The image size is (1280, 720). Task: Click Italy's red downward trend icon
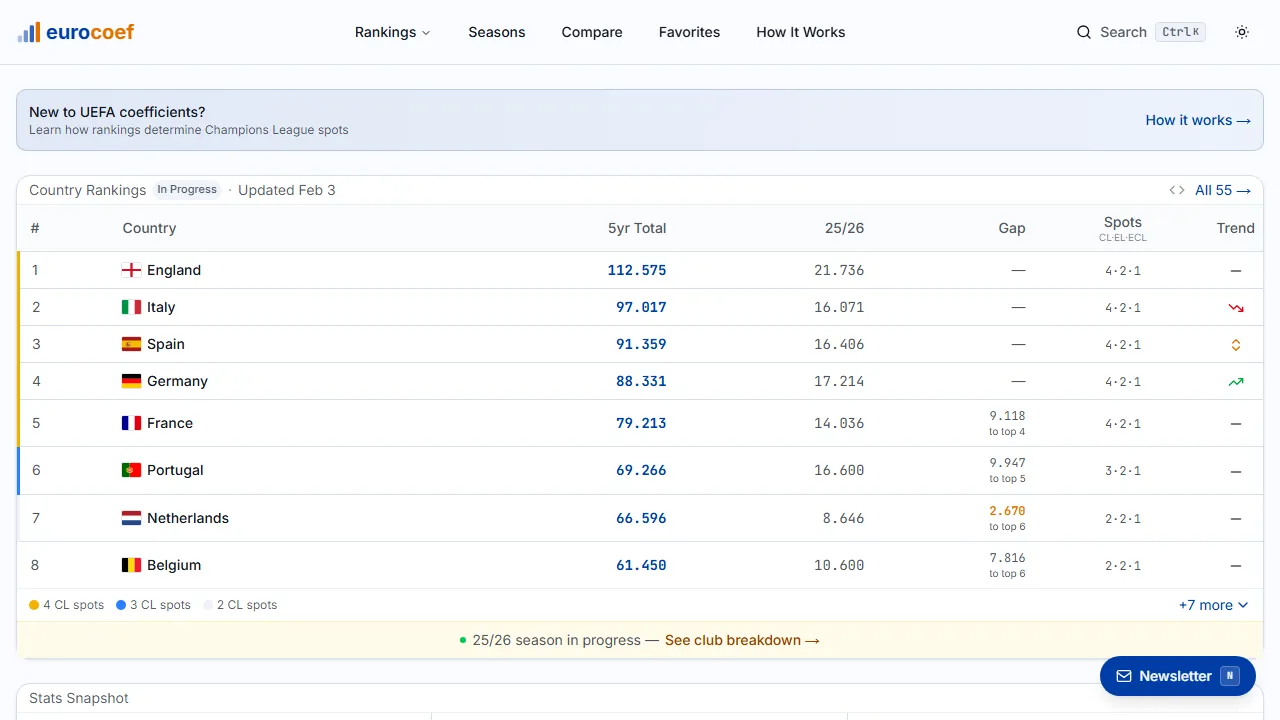coord(1235,307)
